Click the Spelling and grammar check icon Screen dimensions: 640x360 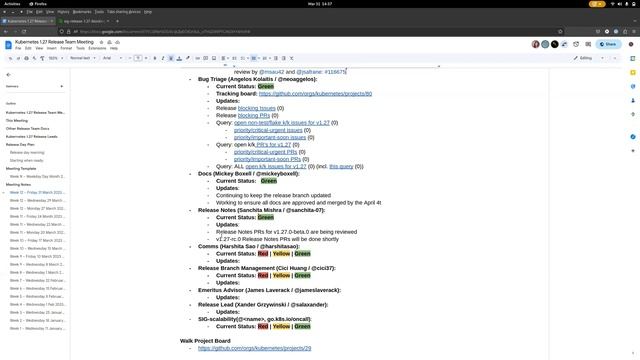pos(34,58)
